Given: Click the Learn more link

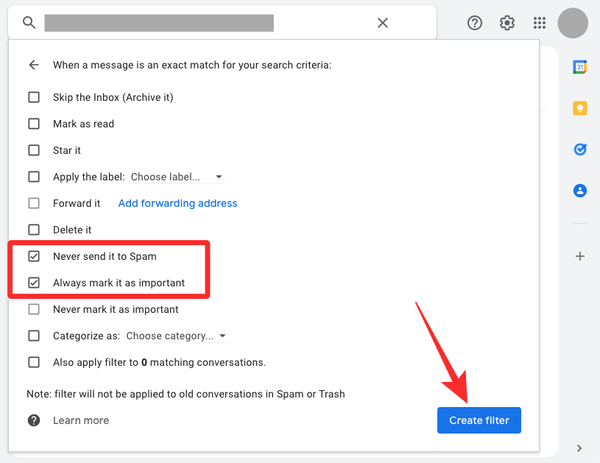Looking at the screenshot, I should click(x=81, y=420).
